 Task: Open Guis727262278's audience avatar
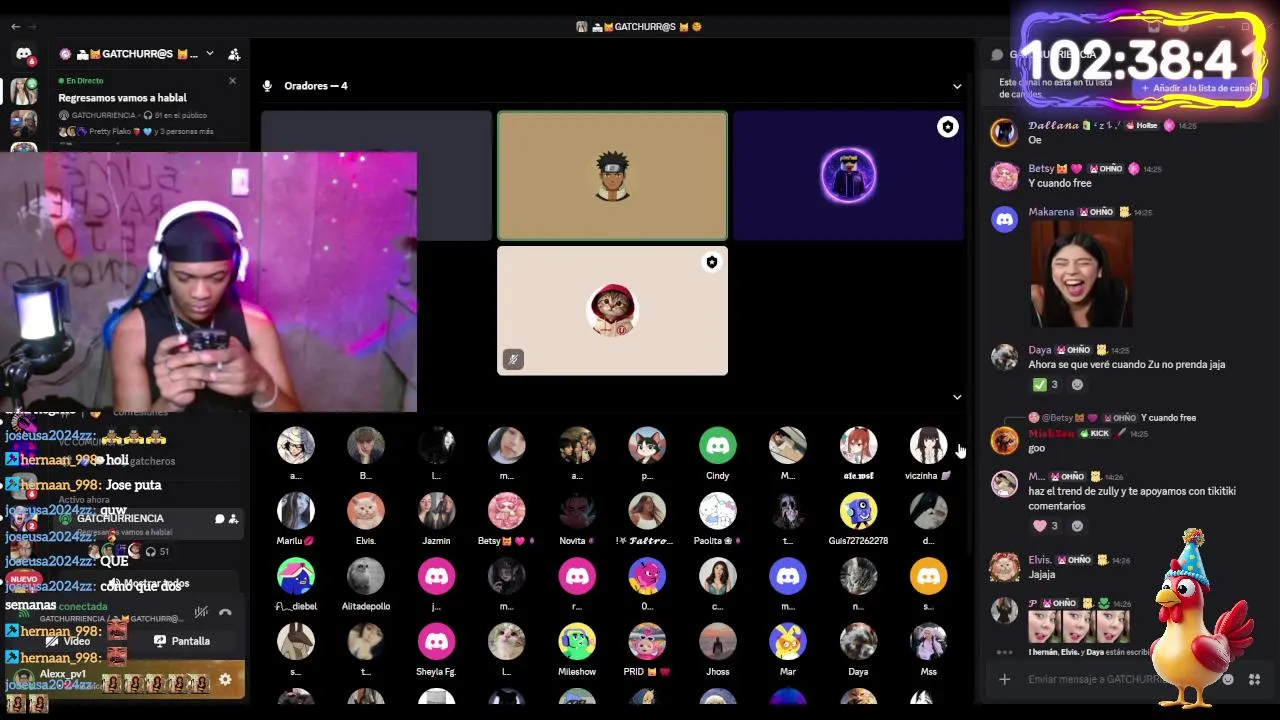click(858, 511)
